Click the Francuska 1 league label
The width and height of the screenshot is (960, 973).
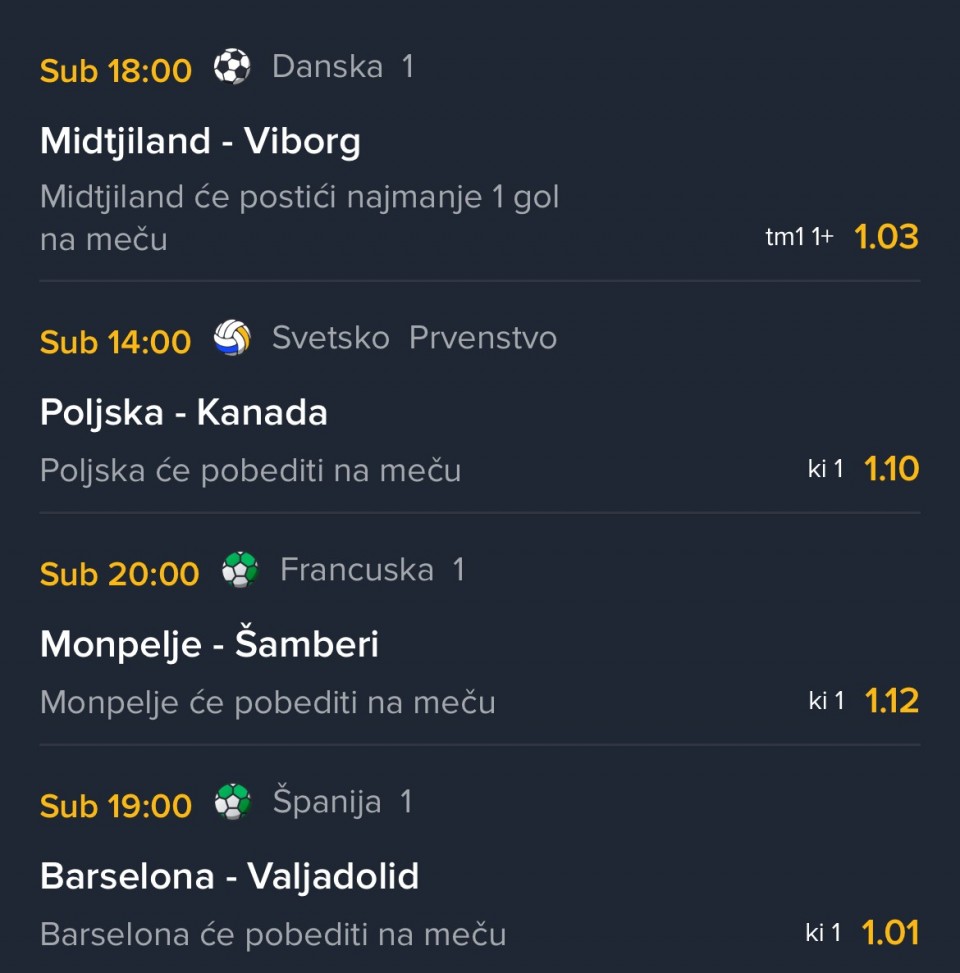click(x=372, y=570)
